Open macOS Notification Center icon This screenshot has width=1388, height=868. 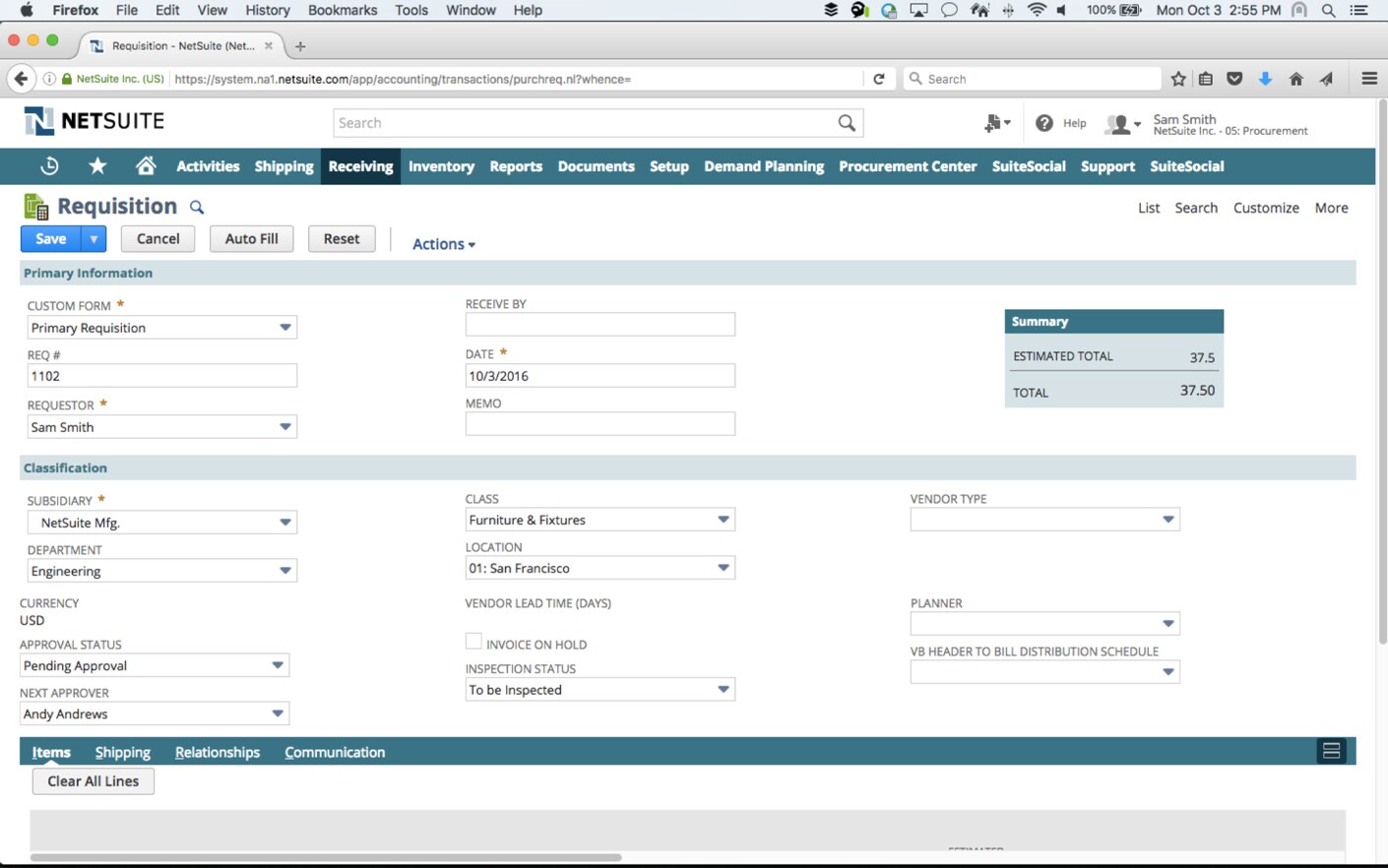tap(1359, 10)
